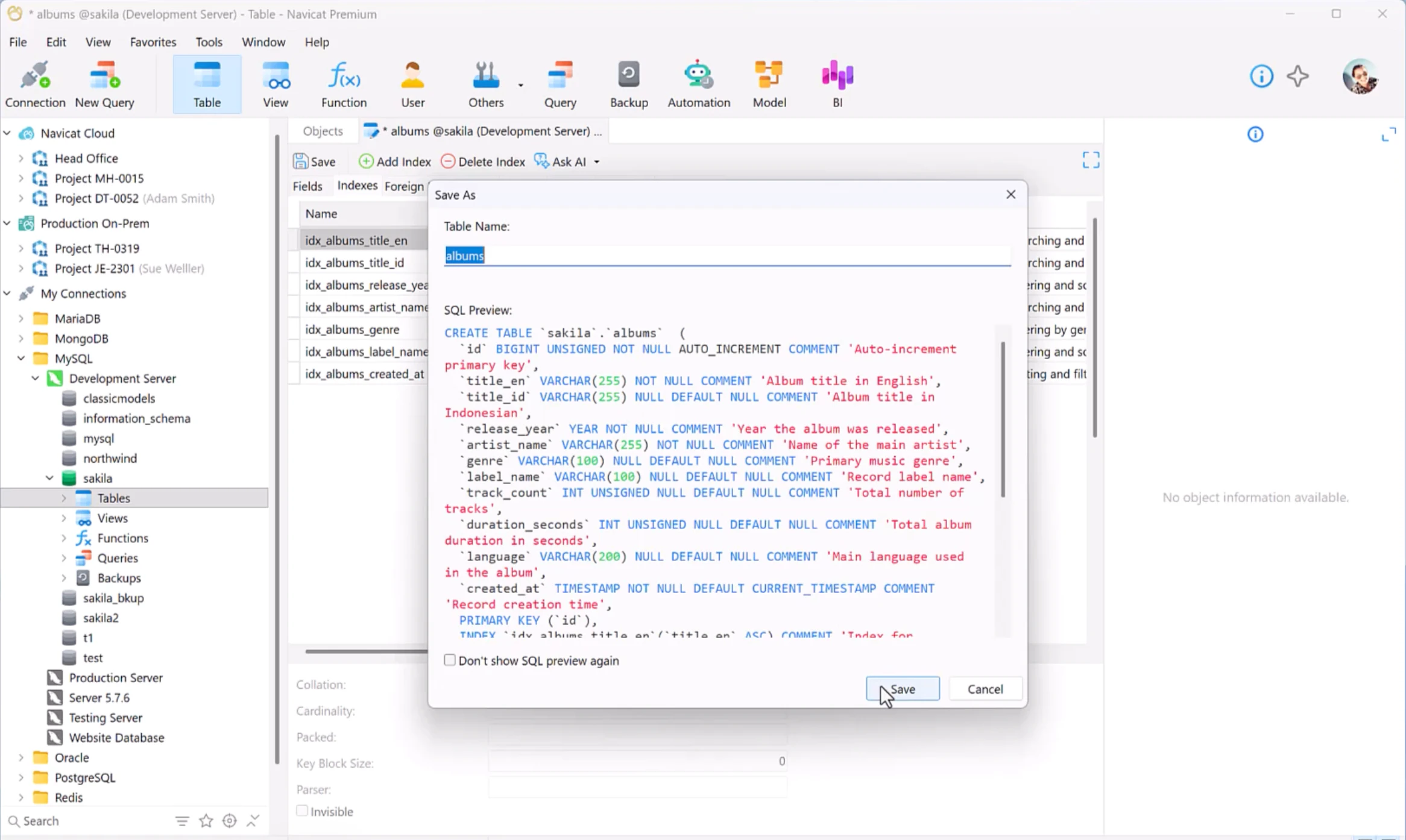This screenshot has height=840, width=1406.
Task: Click Save in the Save As dialog
Action: pyautogui.click(x=903, y=689)
